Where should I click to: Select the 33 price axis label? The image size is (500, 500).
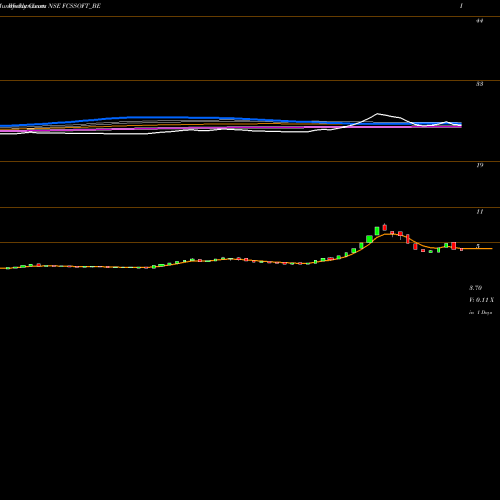pyautogui.click(x=479, y=84)
